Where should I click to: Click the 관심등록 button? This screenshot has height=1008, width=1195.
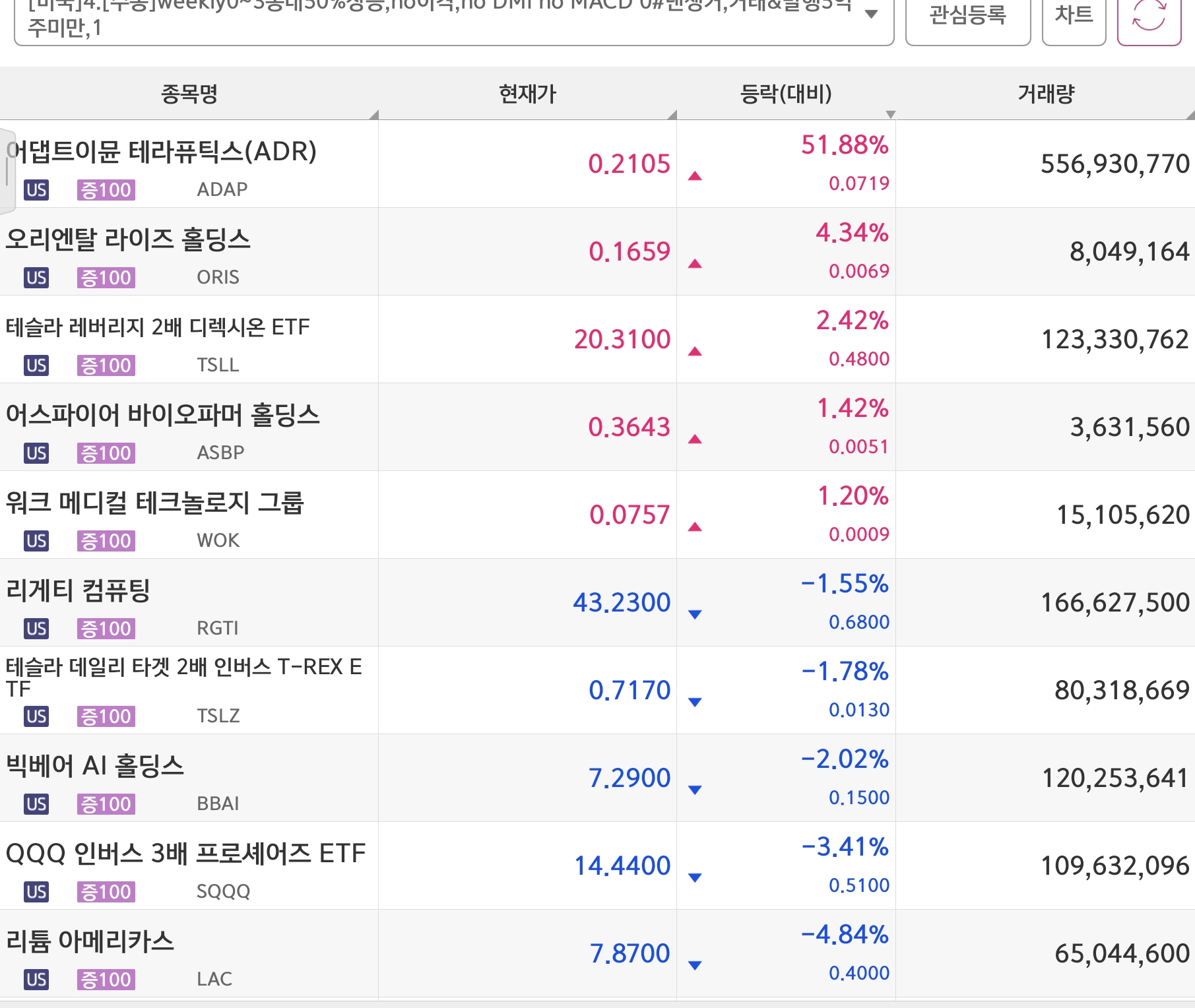968,16
